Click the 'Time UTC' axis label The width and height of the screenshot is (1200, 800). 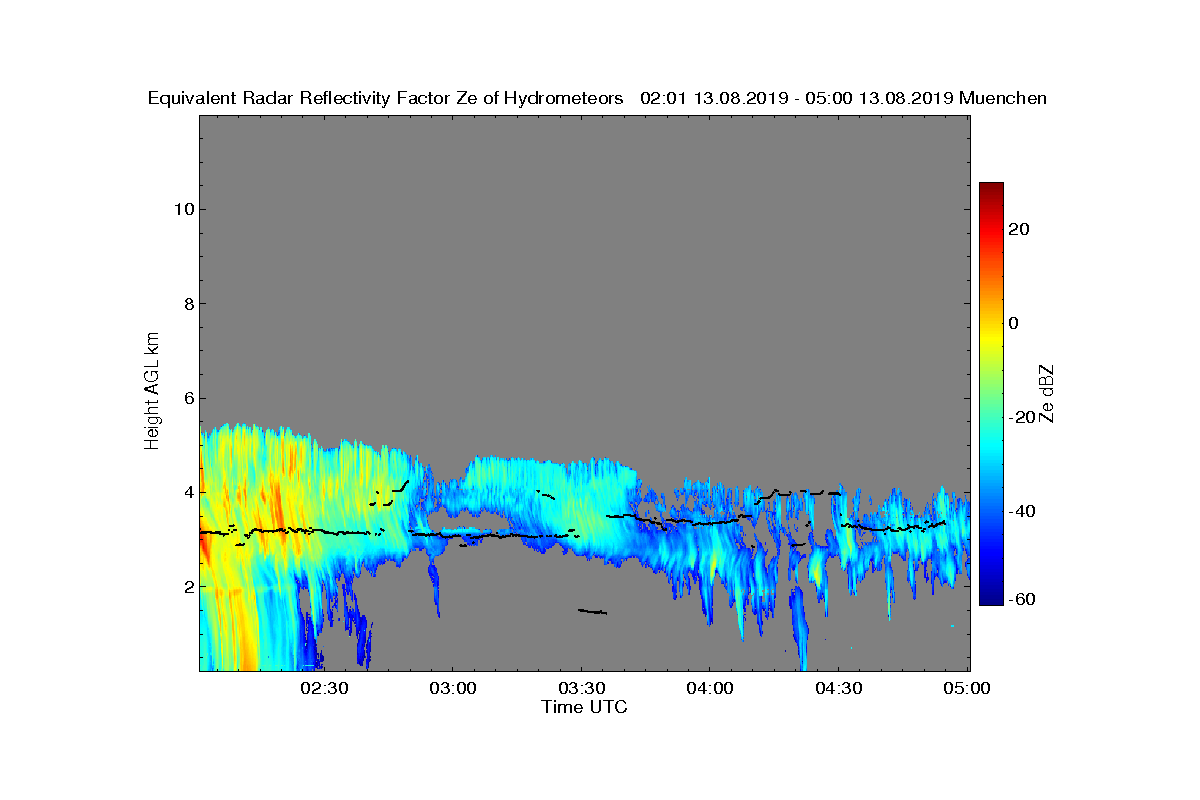[x=585, y=707]
